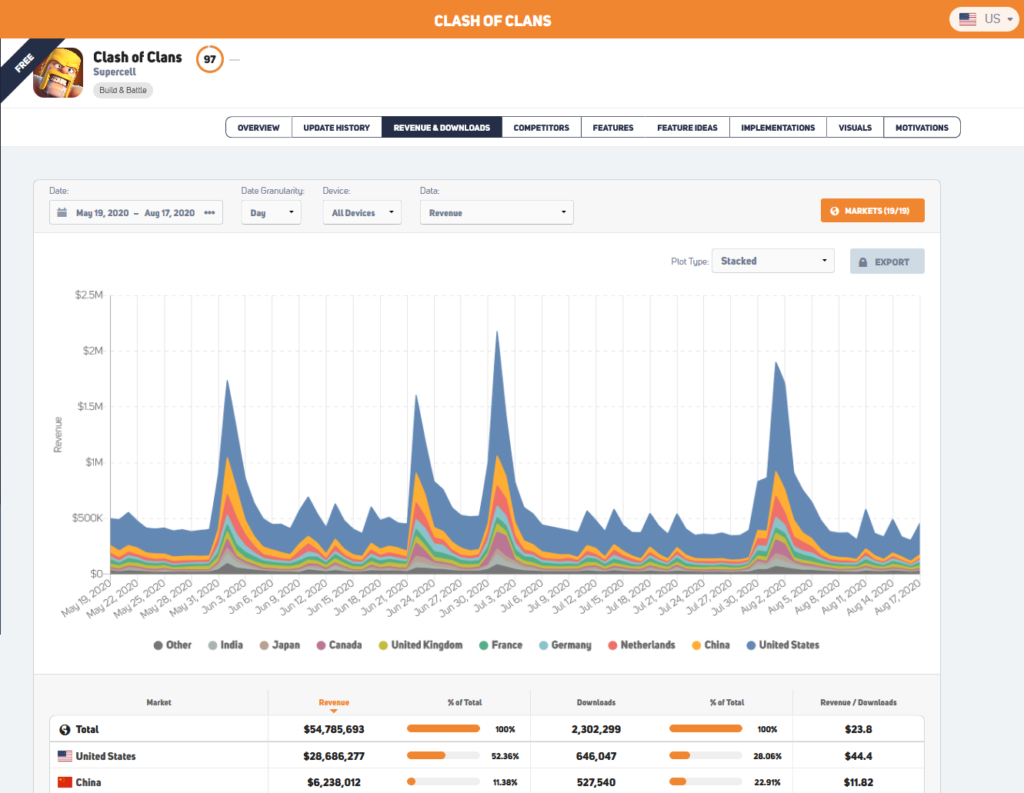Click the $2.5M y-axis label

point(89,295)
